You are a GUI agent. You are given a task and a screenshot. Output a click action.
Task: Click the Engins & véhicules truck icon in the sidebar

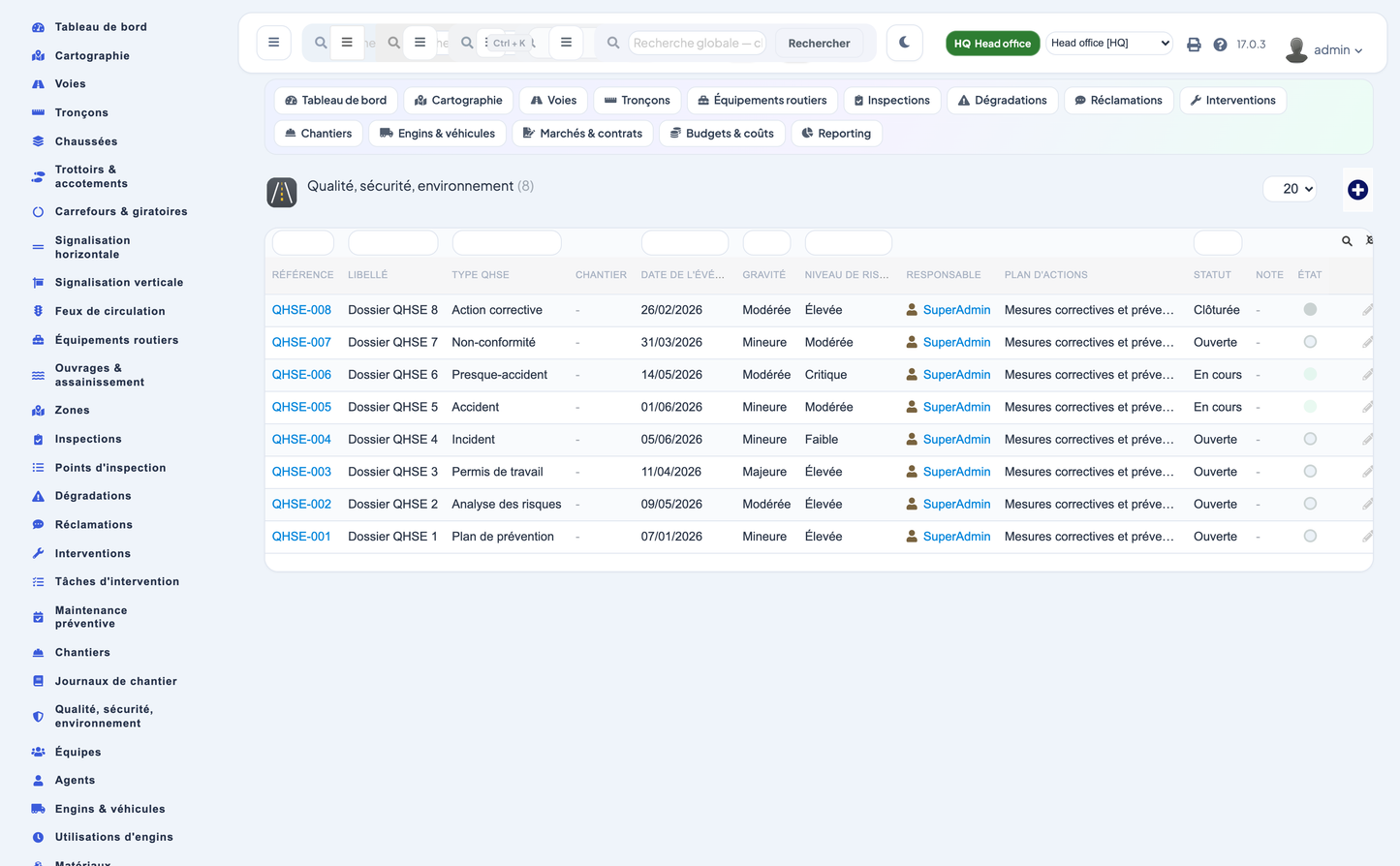(38, 809)
